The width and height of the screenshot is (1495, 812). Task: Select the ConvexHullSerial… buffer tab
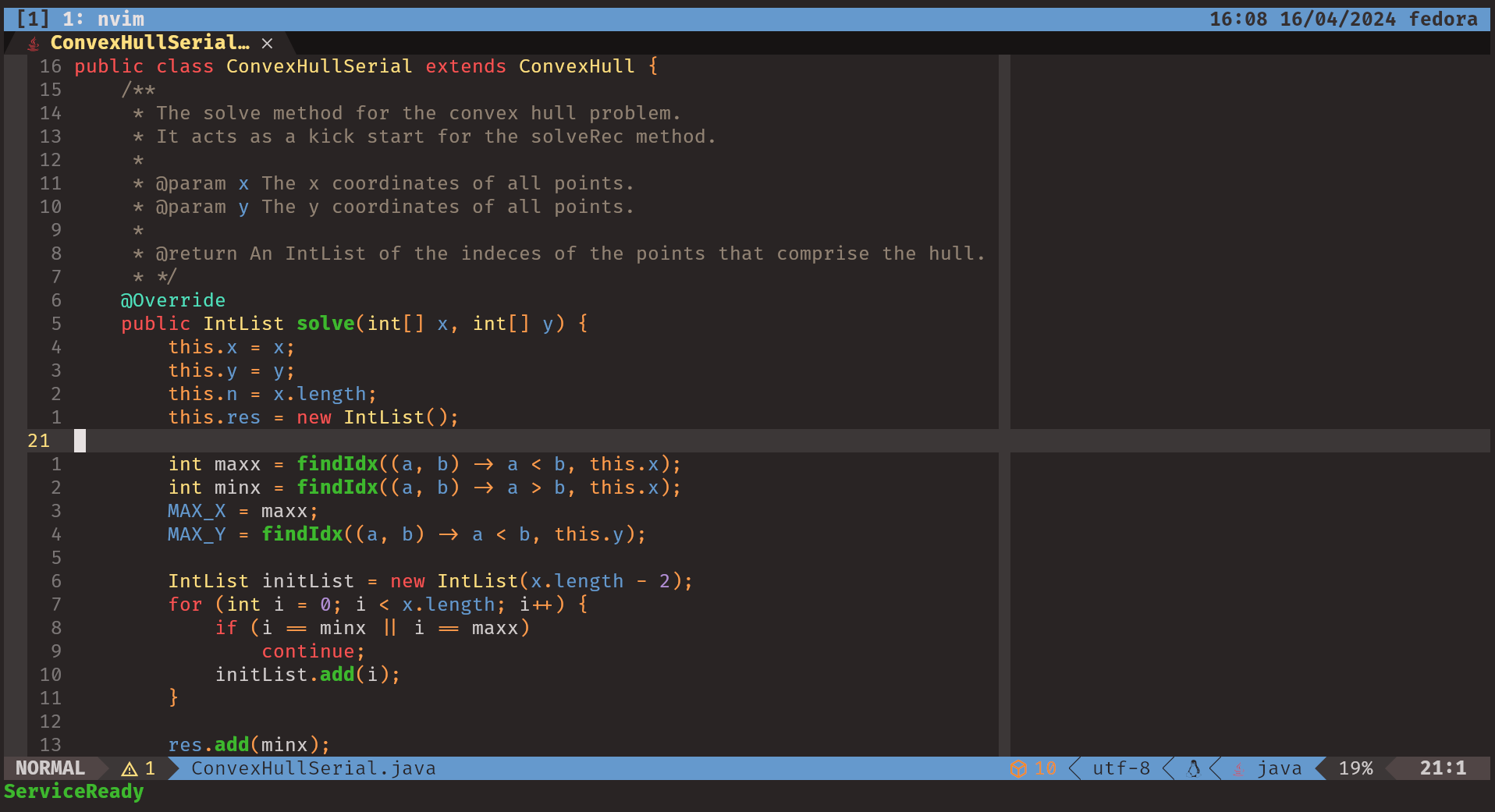(x=150, y=43)
